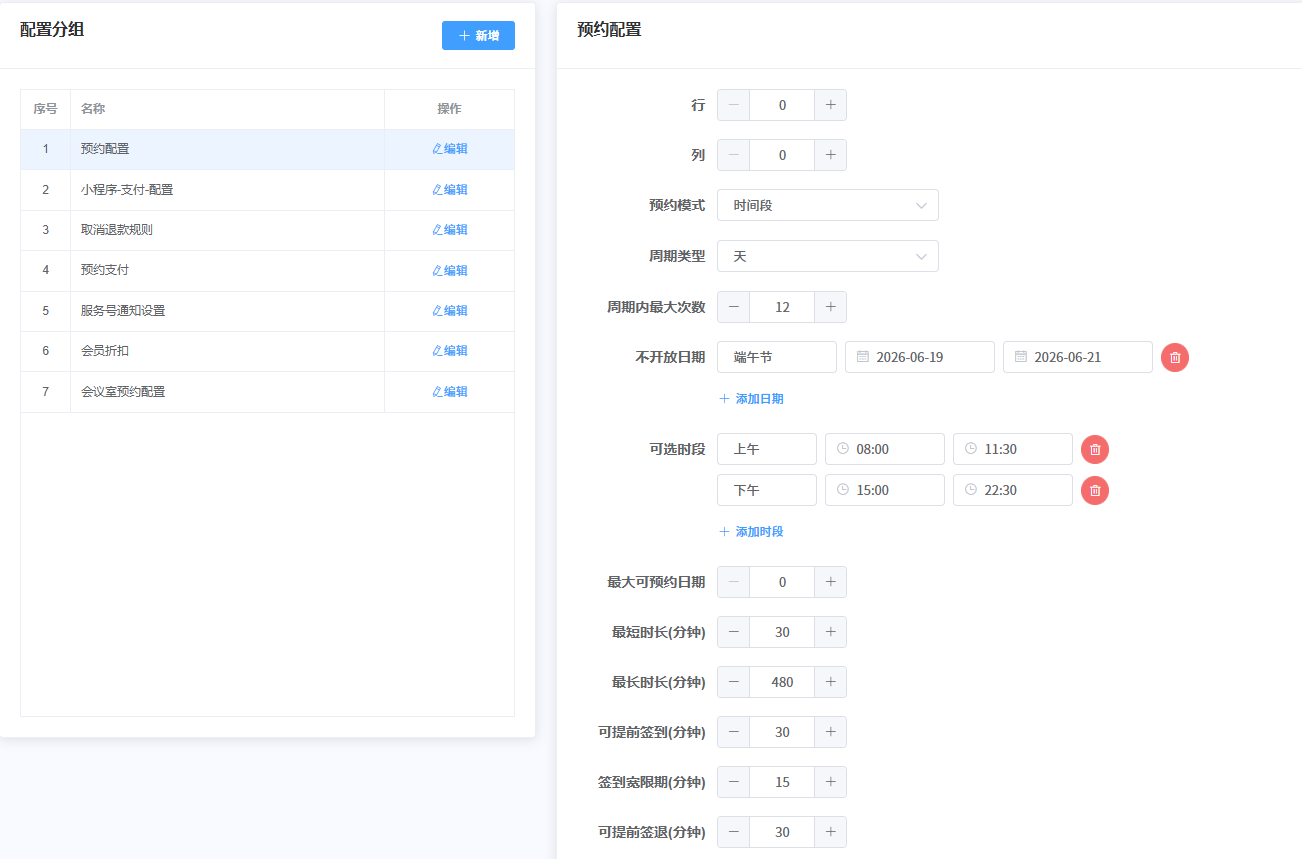
Task: Open the 2026-06-19 start date picker
Action: 920,357
